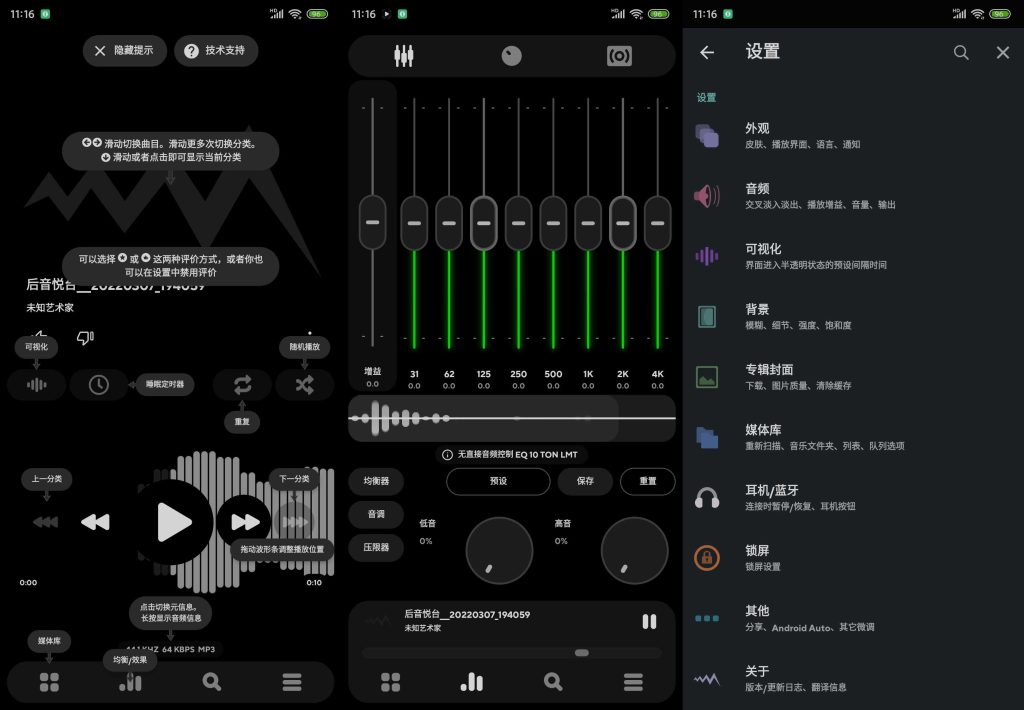Switch to the knob tone panel icon
This screenshot has height=710, width=1024.
pos(511,56)
